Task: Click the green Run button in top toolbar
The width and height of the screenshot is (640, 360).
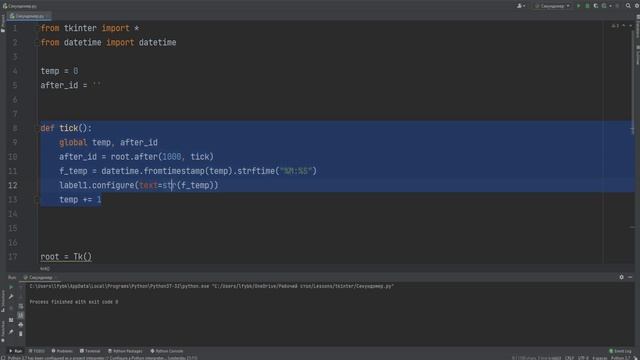Action: click(578, 6)
